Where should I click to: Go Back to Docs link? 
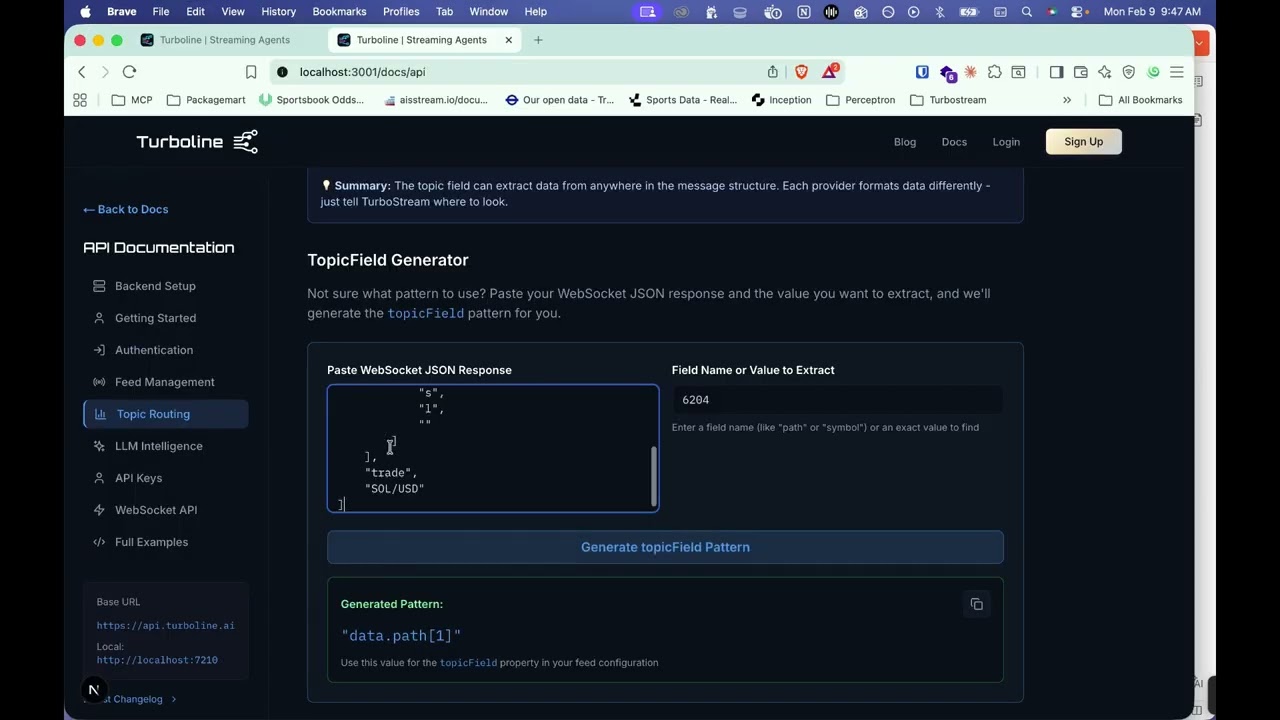click(x=125, y=209)
